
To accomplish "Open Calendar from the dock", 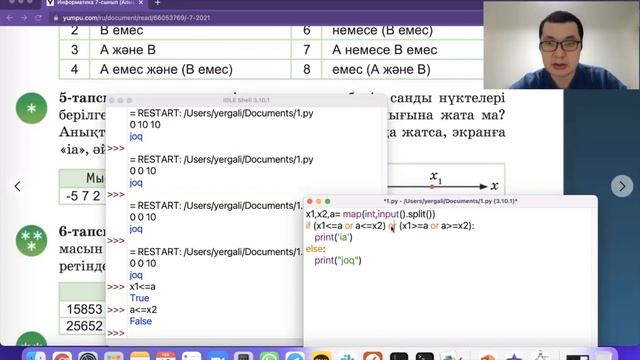I will 166,356.
